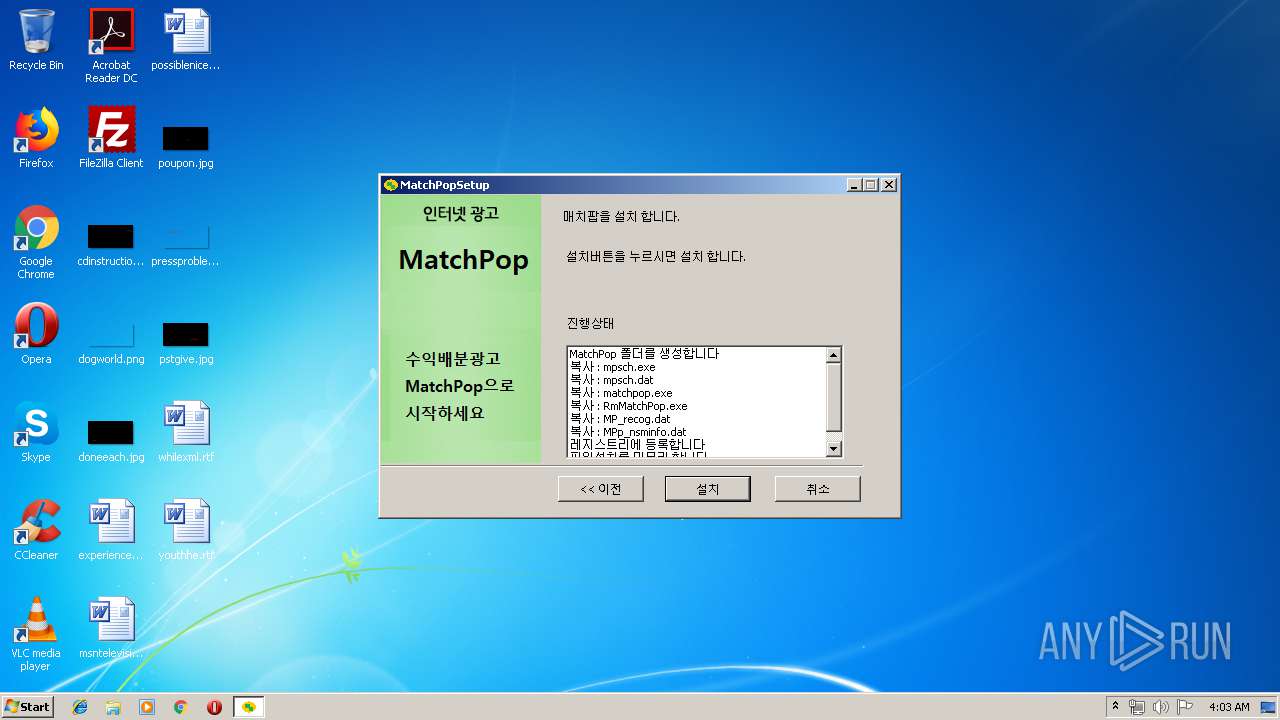Click MatchPopSetup title bar app icon
Image resolution: width=1280 pixels, height=720 pixels.
pos(391,185)
